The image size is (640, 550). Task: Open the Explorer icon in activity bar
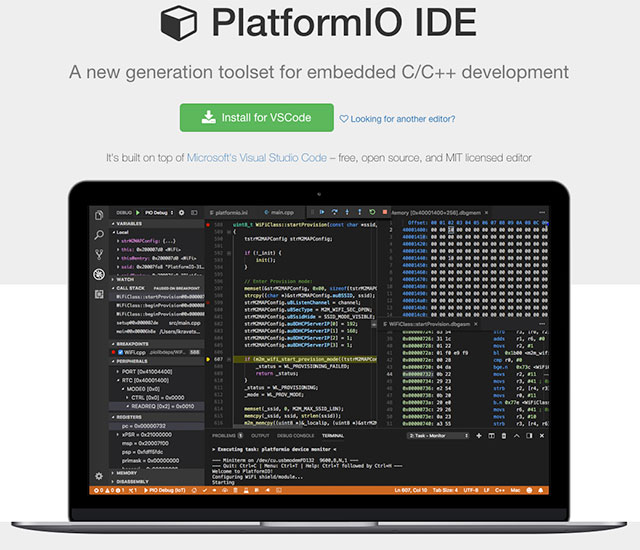pos(99,215)
